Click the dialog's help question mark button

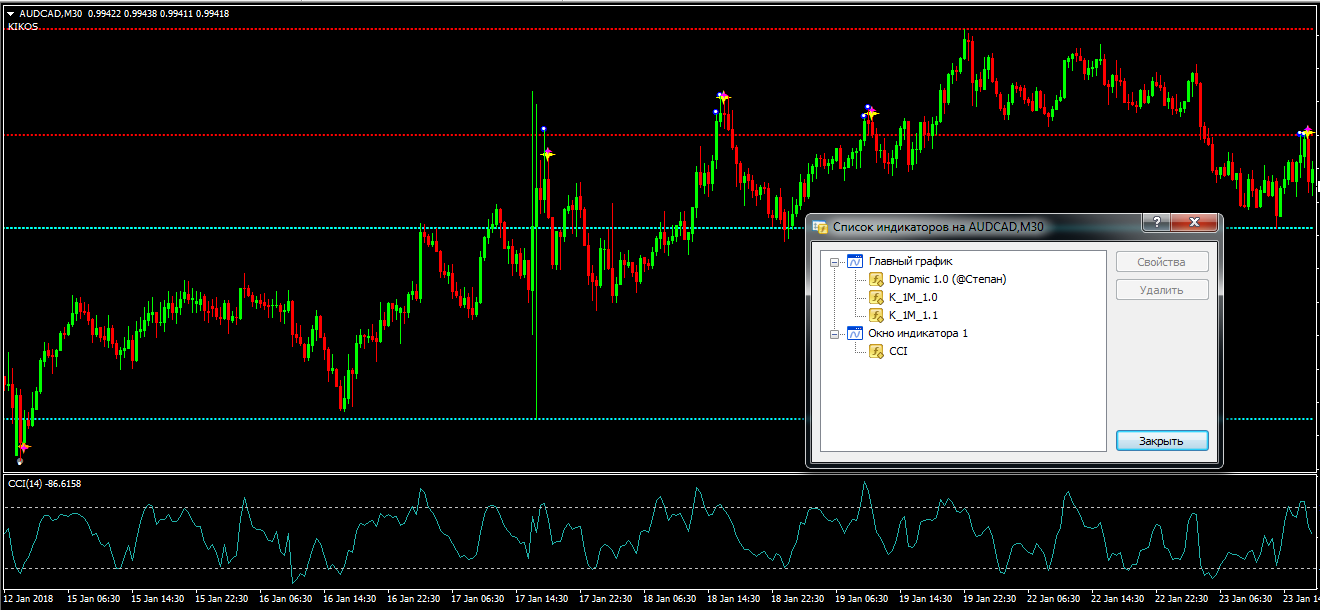coord(1157,223)
